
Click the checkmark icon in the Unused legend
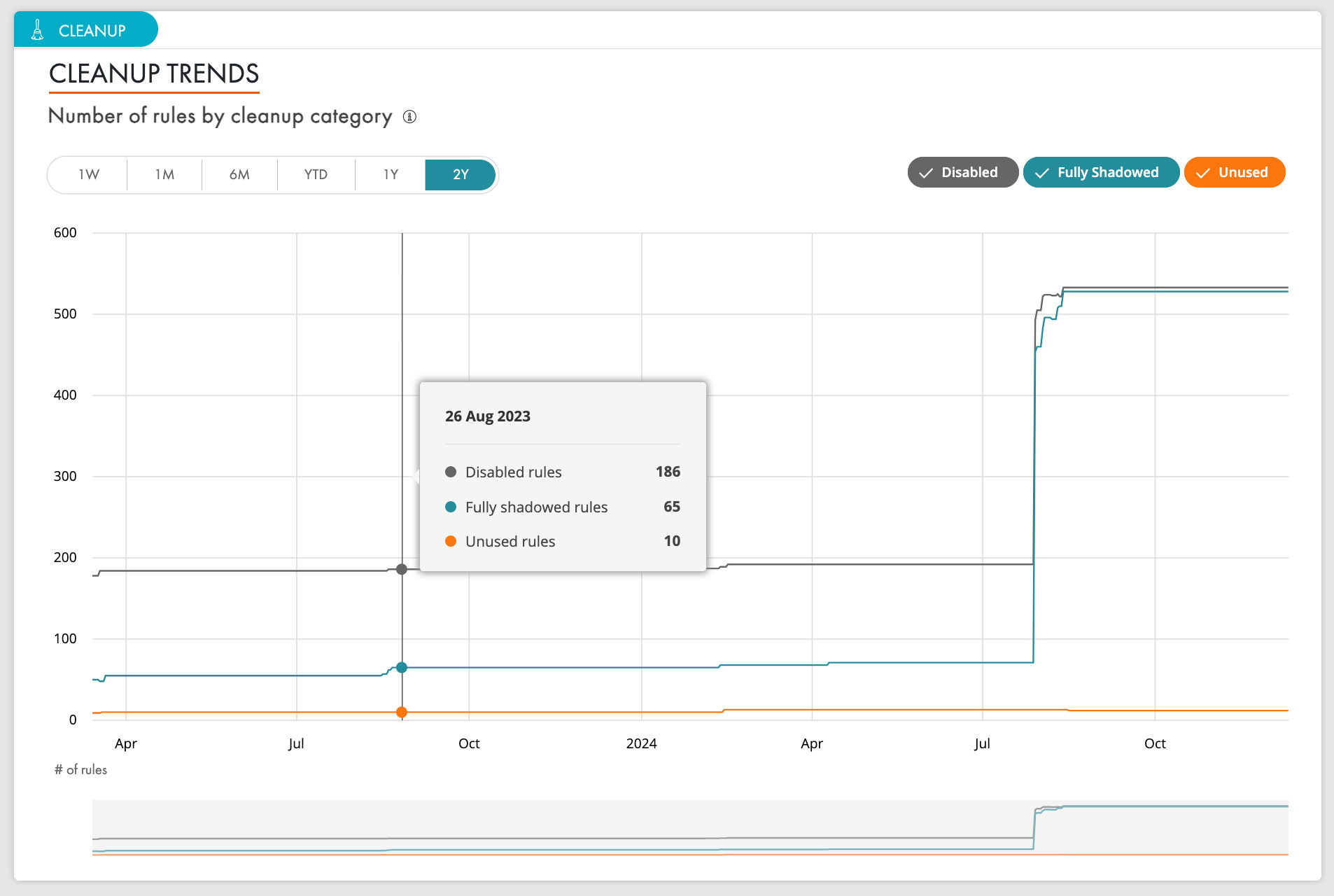click(1202, 172)
